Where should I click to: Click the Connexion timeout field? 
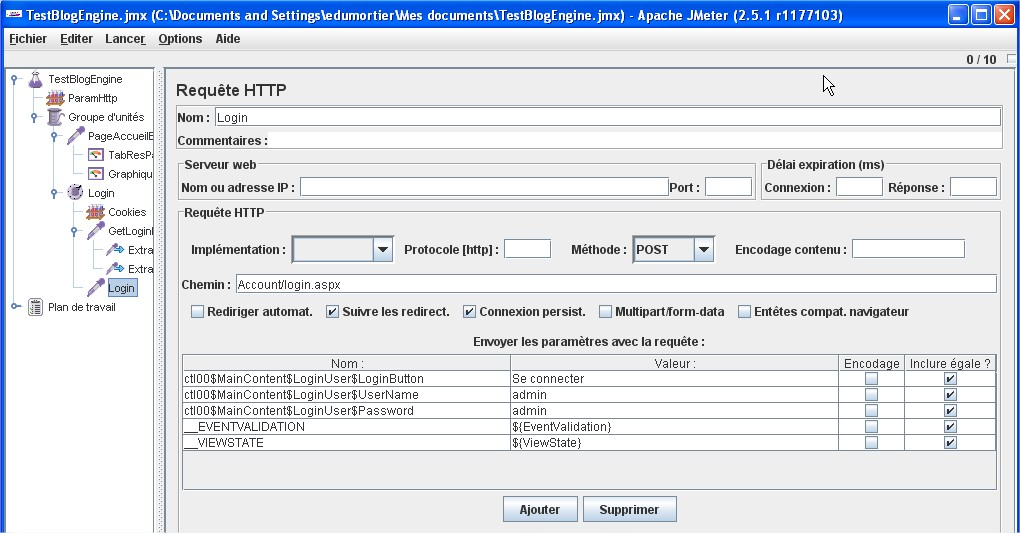click(x=859, y=187)
